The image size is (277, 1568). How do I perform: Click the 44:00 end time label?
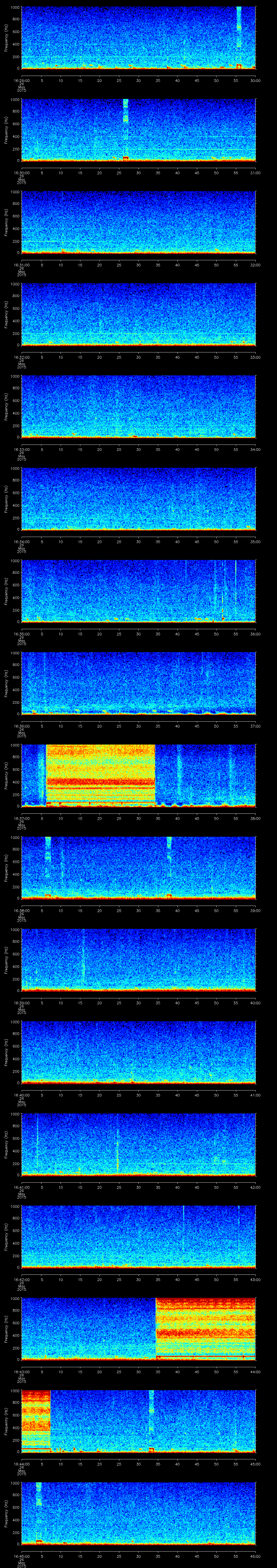(x=255, y=1371)
